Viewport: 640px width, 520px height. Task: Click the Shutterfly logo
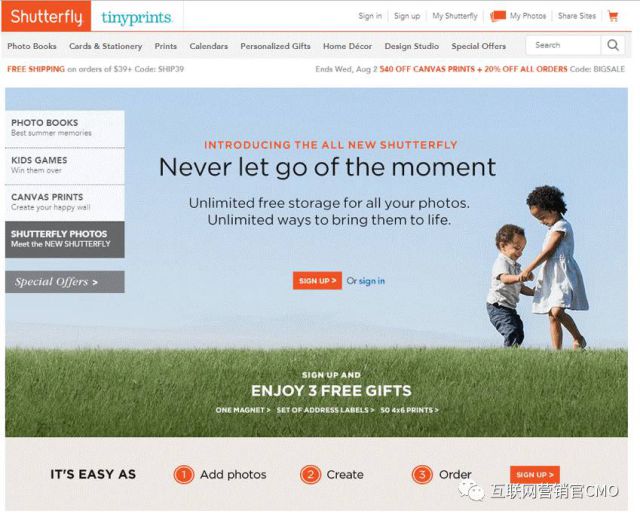point(46,16)
